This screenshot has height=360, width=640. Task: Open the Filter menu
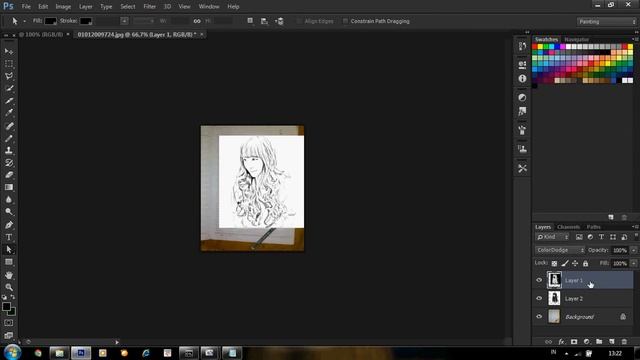149,7
